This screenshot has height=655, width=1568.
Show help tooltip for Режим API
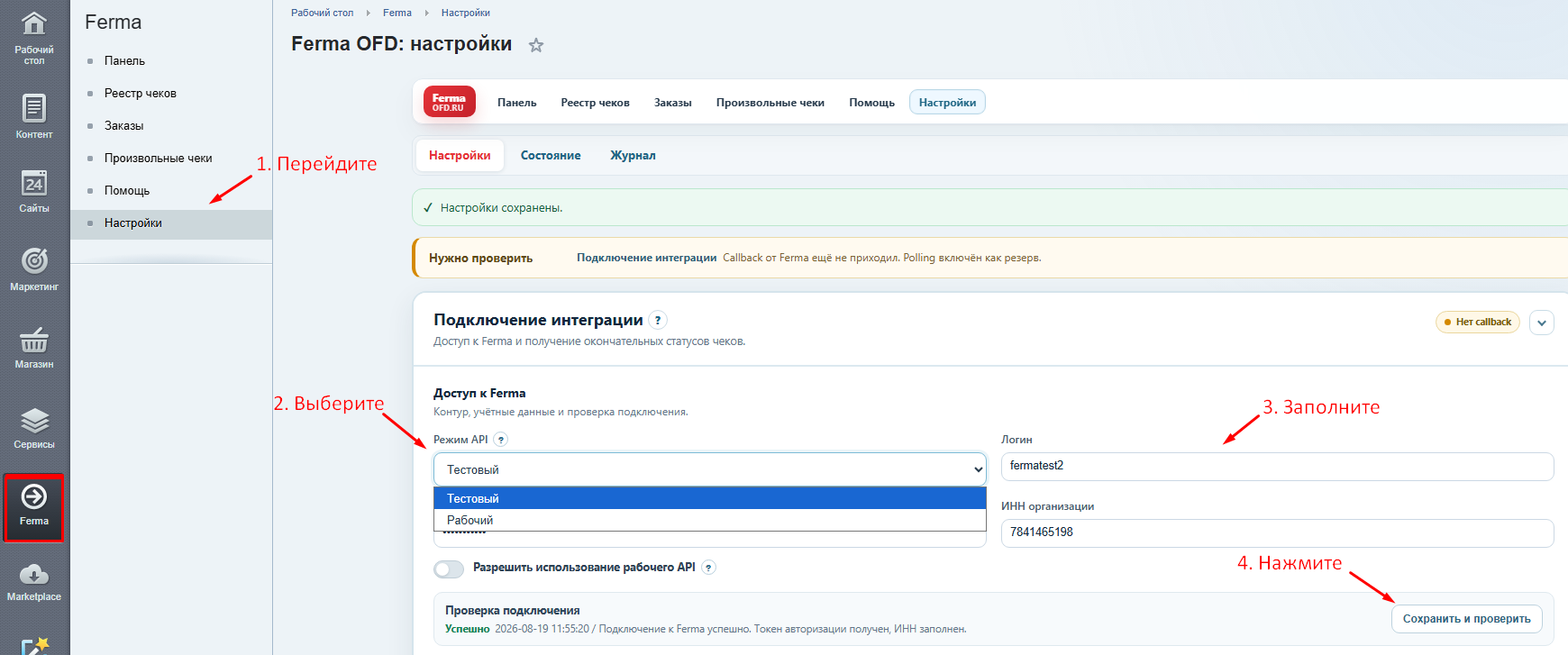click(501, 440)
